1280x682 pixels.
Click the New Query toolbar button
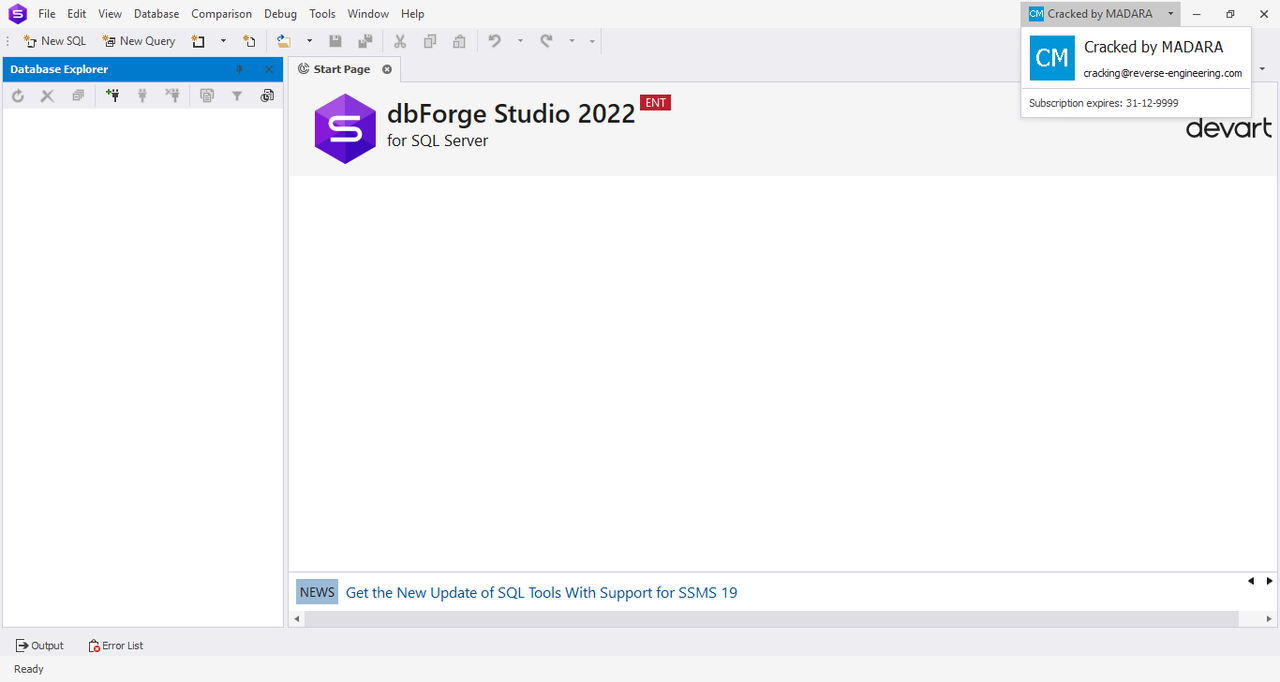(139, 41)
